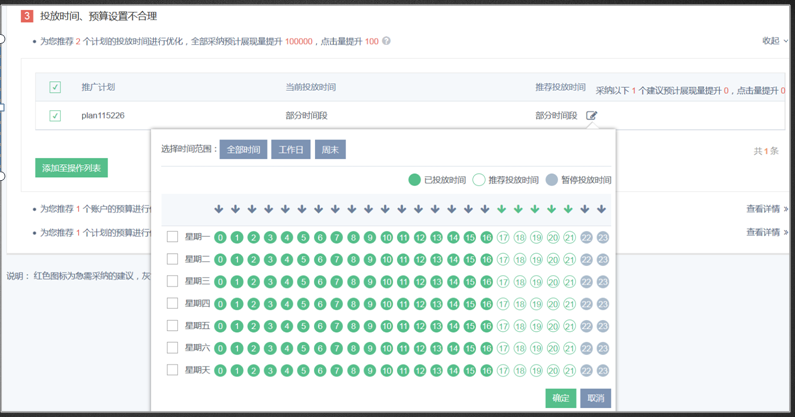
Task: Check the 星期天 row checkbox
Action: point(172,370)
